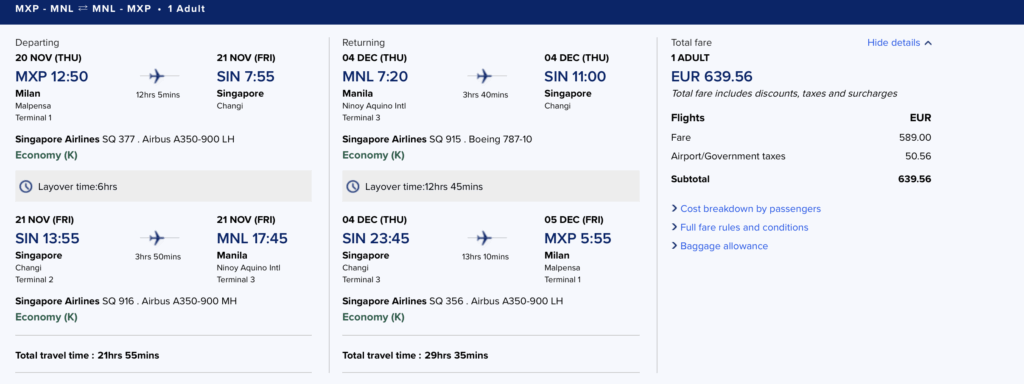Click the airplane icon for the SIN–MNL flight

[x=155, y=238]
